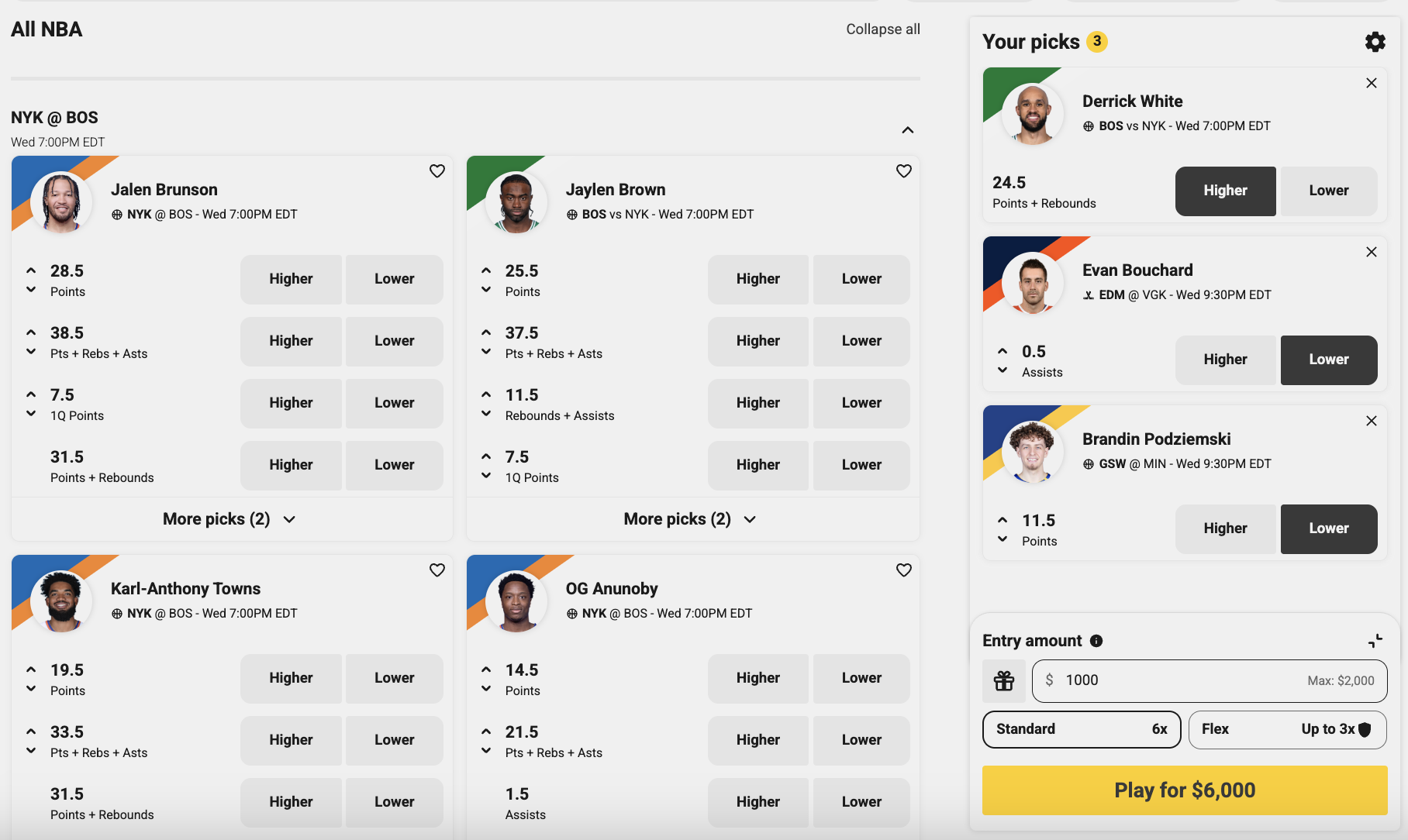Click the Max: $2,000 label
1408x840 pixels.
(x=1341, y=680)
